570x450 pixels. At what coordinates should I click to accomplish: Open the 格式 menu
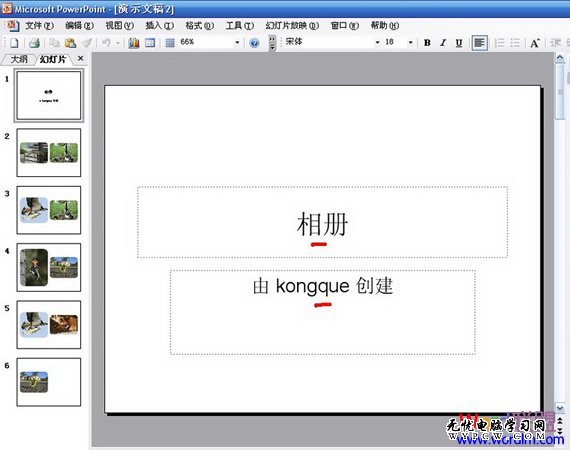click(x=200, y=25)
